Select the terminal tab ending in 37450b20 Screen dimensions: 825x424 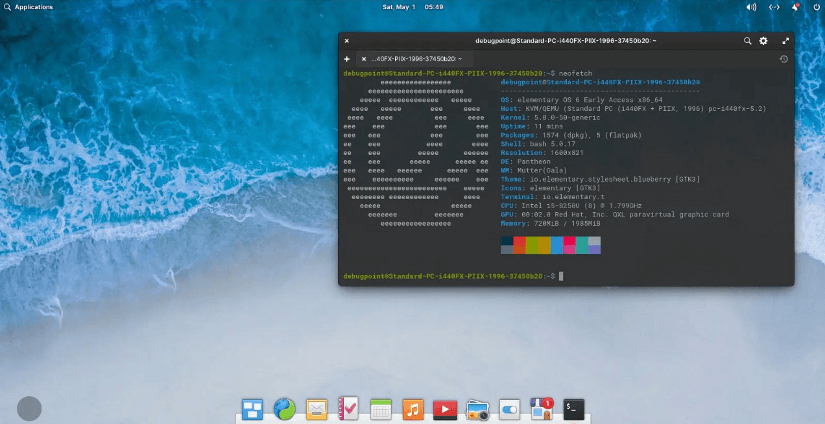click(x=415, y=59)
